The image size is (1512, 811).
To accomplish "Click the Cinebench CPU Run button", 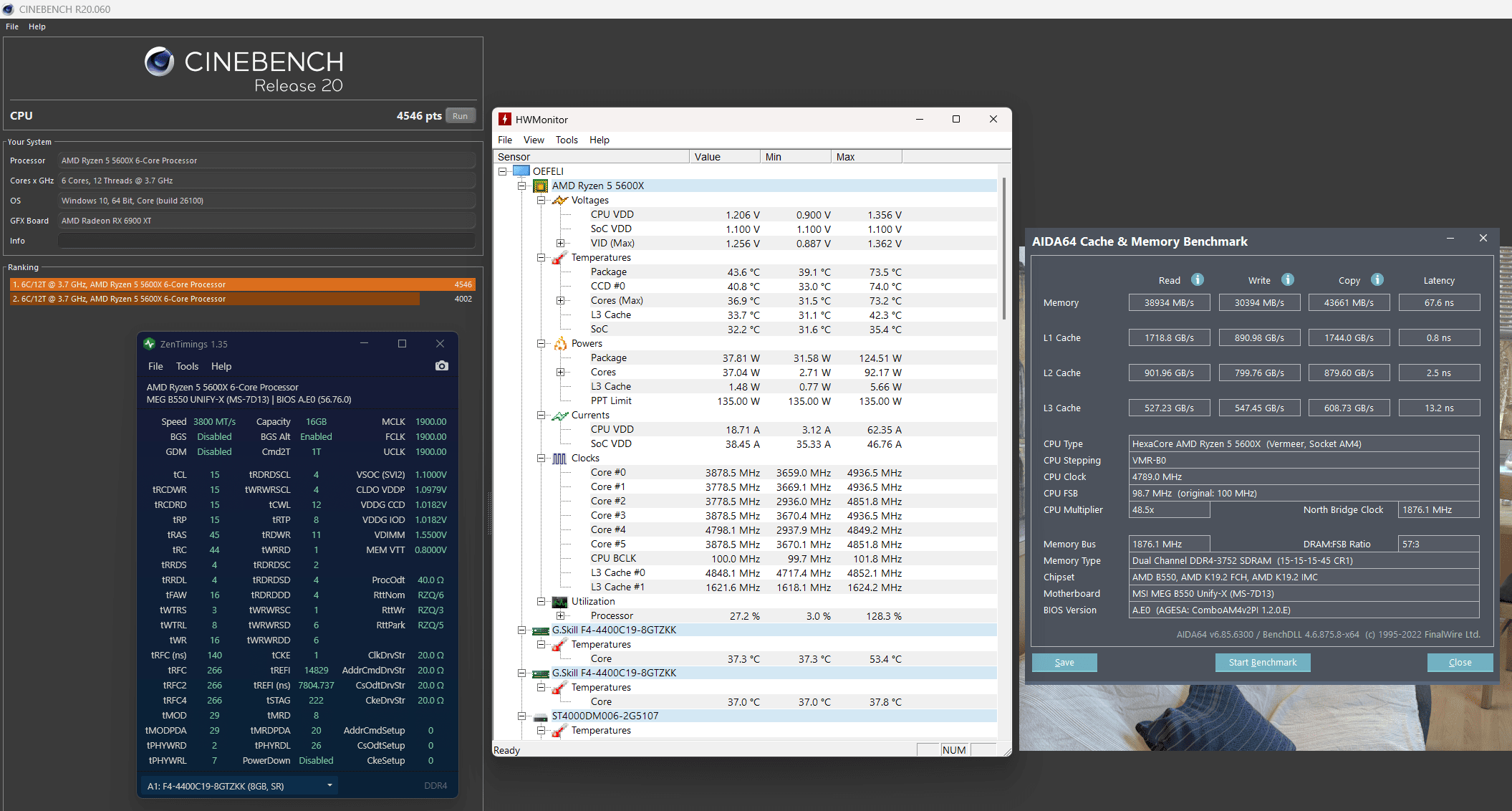I will (460, 116).
